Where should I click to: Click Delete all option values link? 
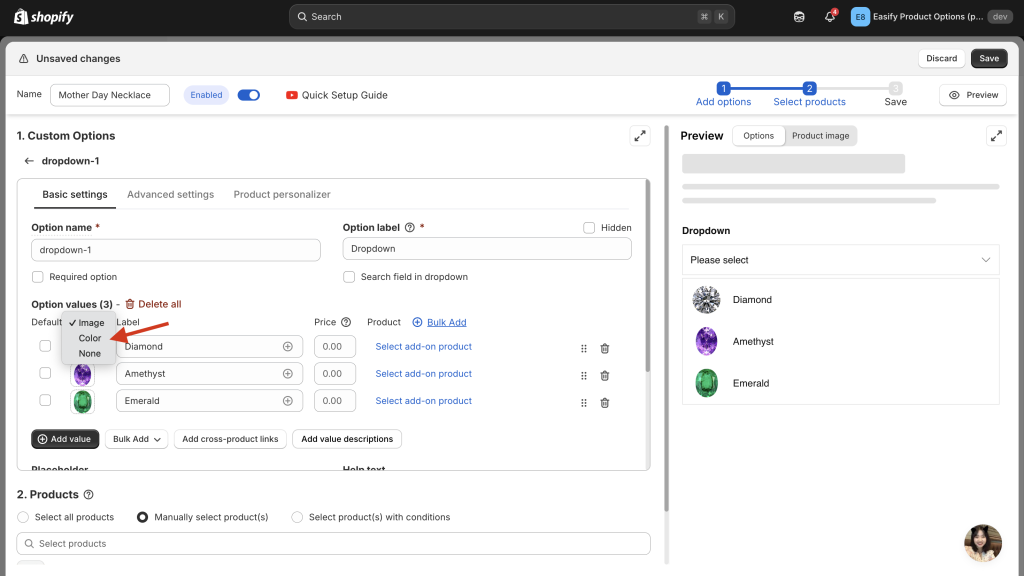tap(153, 304)
